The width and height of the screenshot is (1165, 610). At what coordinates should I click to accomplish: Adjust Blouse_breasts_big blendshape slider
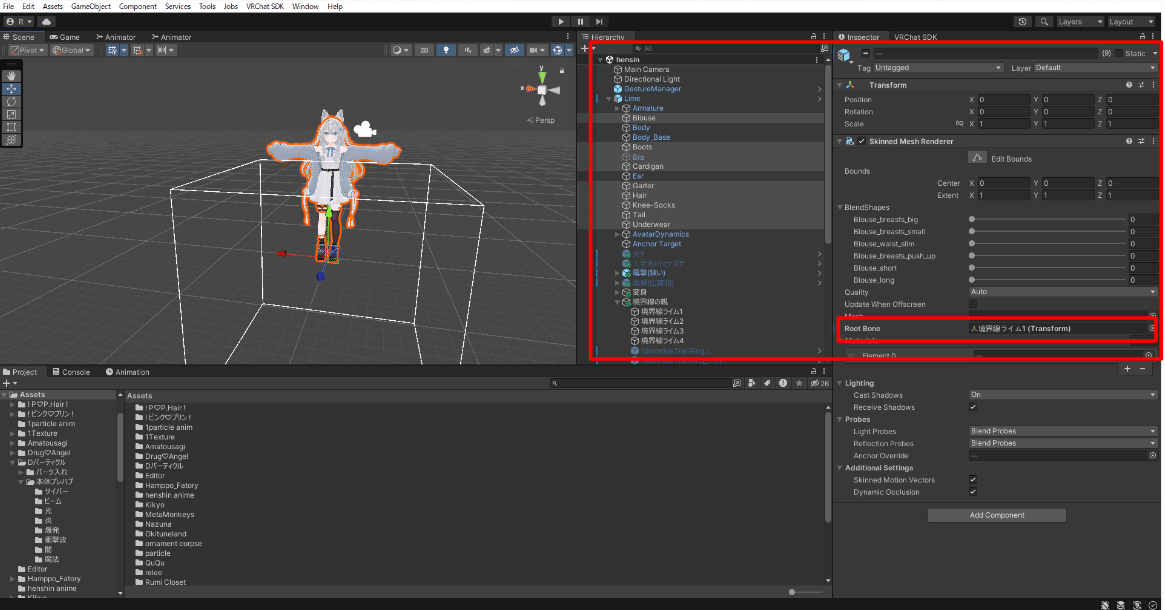(x=1048, y=219)
